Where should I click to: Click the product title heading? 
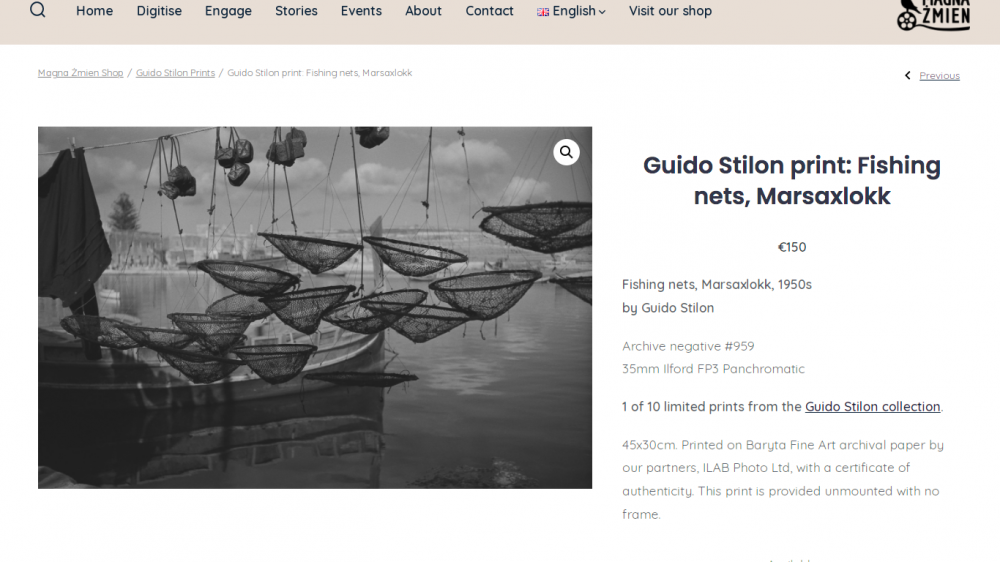pyautogui.click(x=791, y=181)
